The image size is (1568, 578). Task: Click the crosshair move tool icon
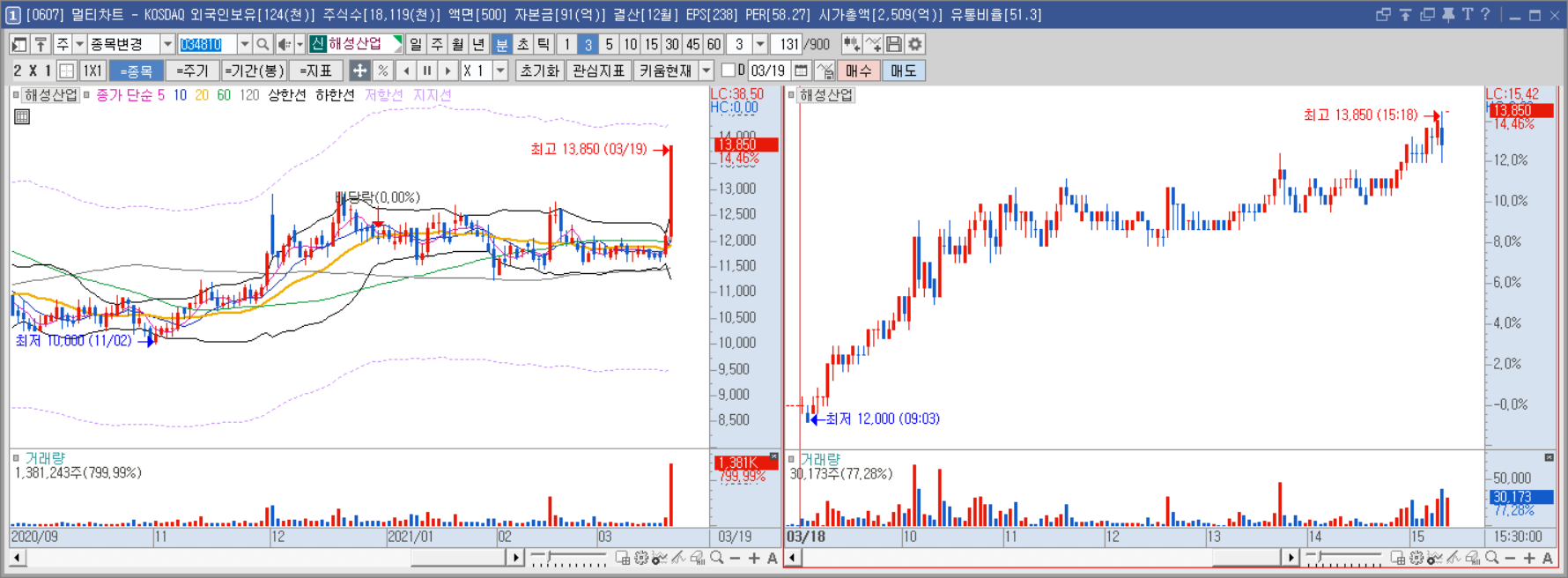coord(359,70)
